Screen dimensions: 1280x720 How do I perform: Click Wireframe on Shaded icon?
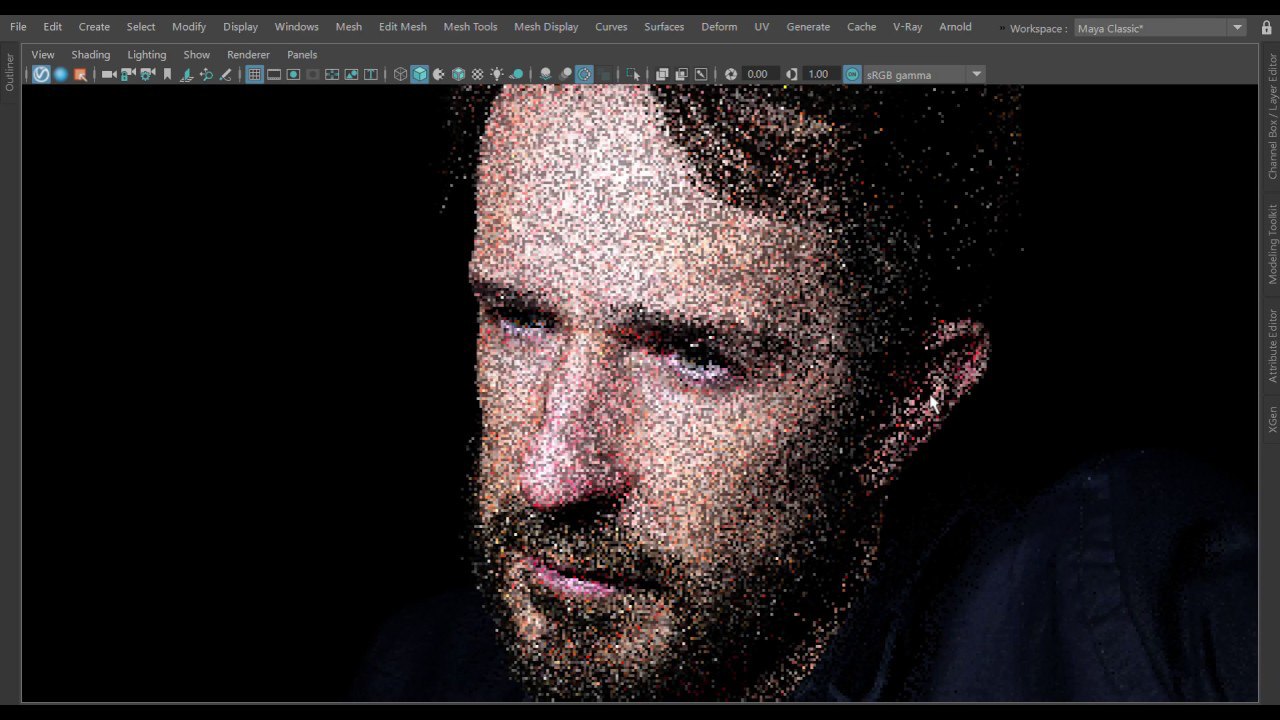[458, 74]
